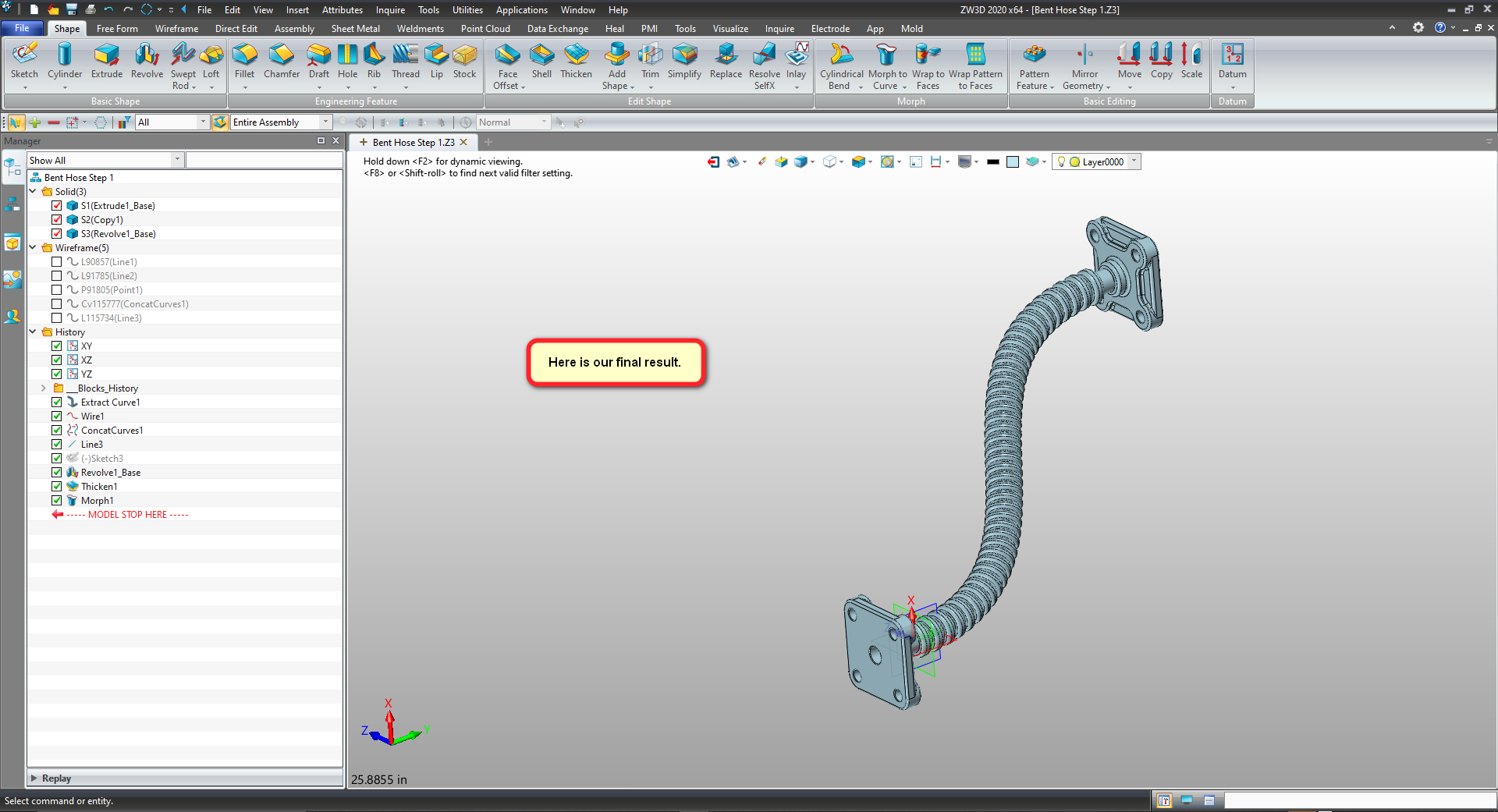Toggle the Morph1 history checkbox
The image size is (1498, 812).
pos(57,501)
